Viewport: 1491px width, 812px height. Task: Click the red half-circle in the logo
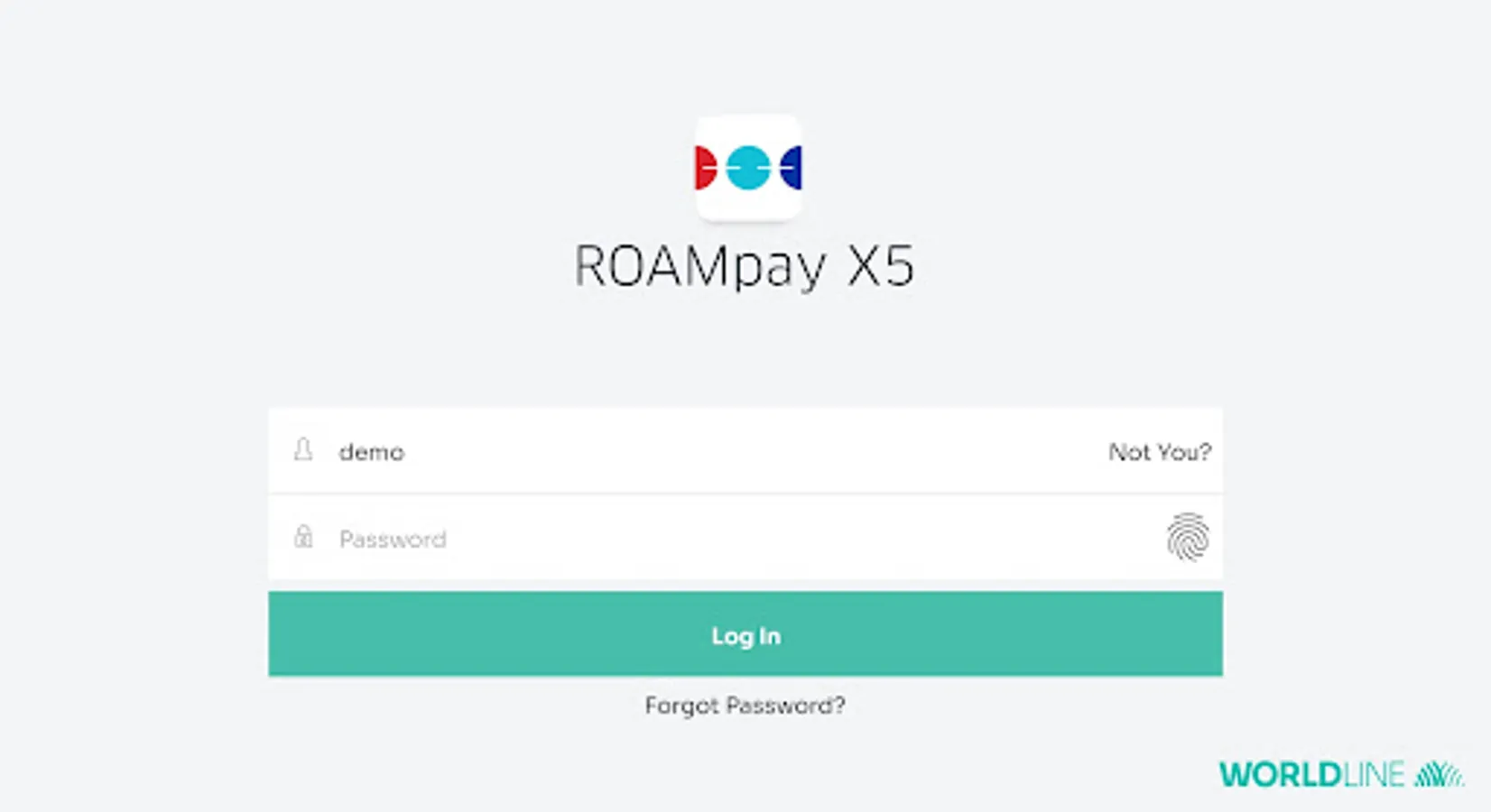point(704,168)
